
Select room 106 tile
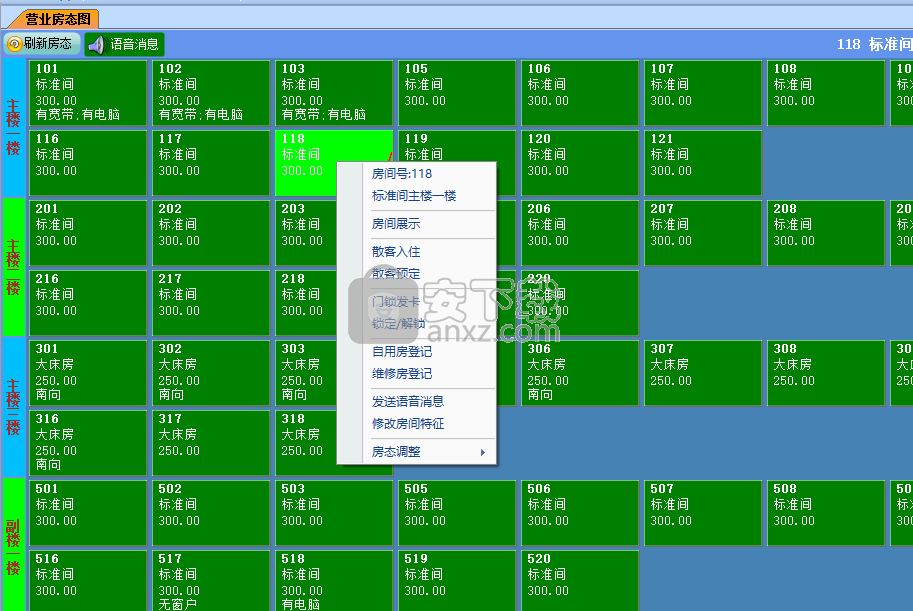coord(580,93)
